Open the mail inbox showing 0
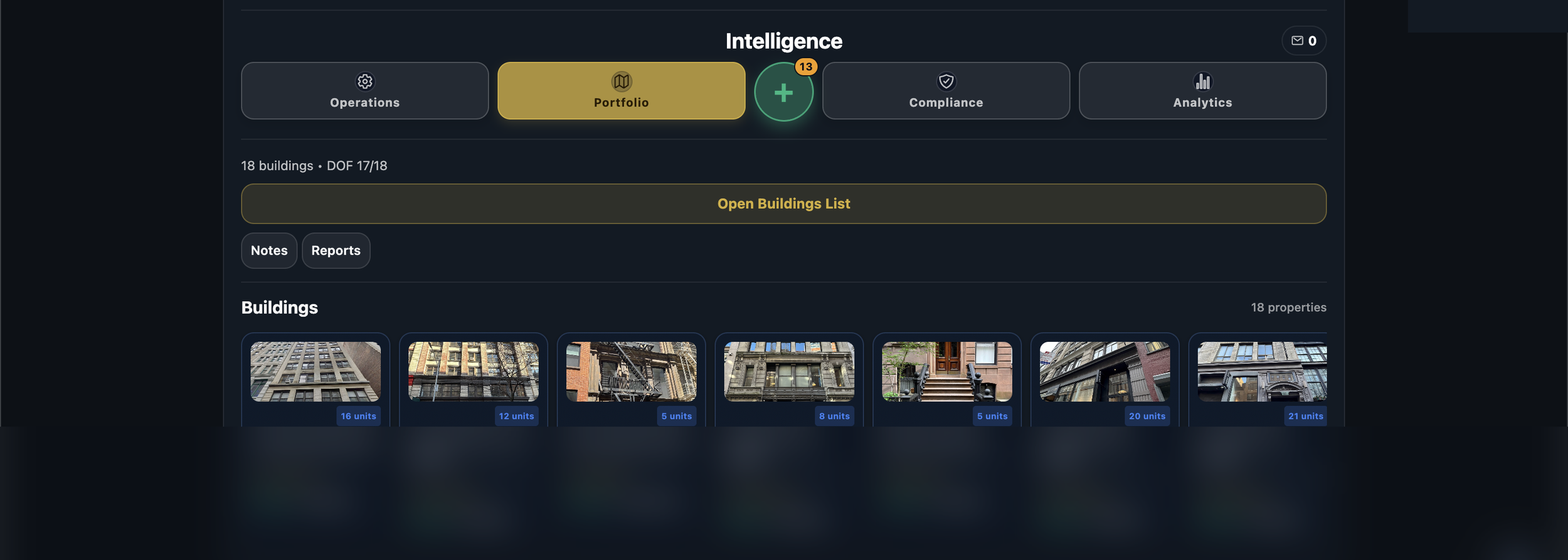The height and width of the screenshot is (560, 1568). click(x=1304, y=41)
